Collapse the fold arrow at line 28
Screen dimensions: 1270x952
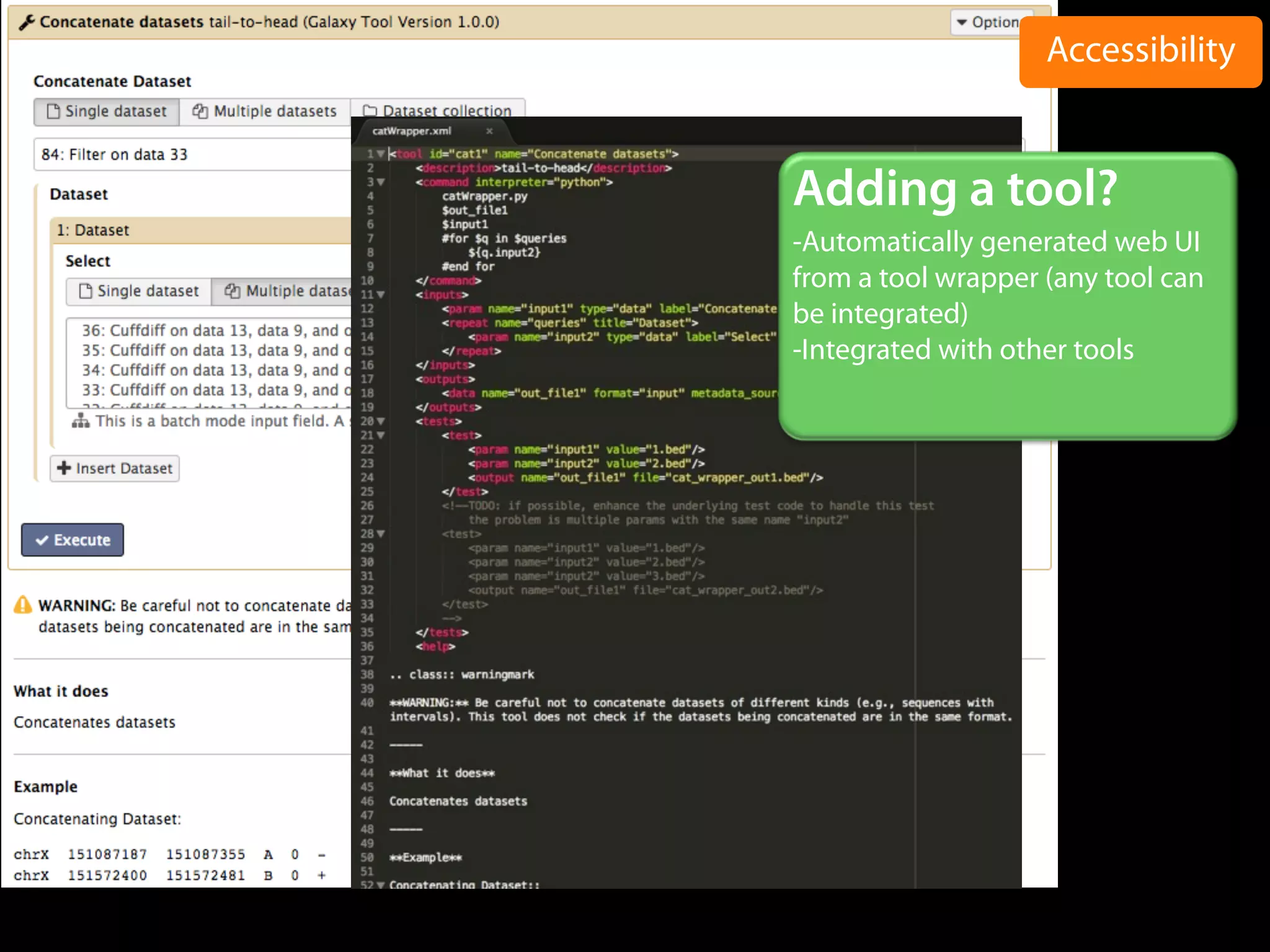(381, 534)
